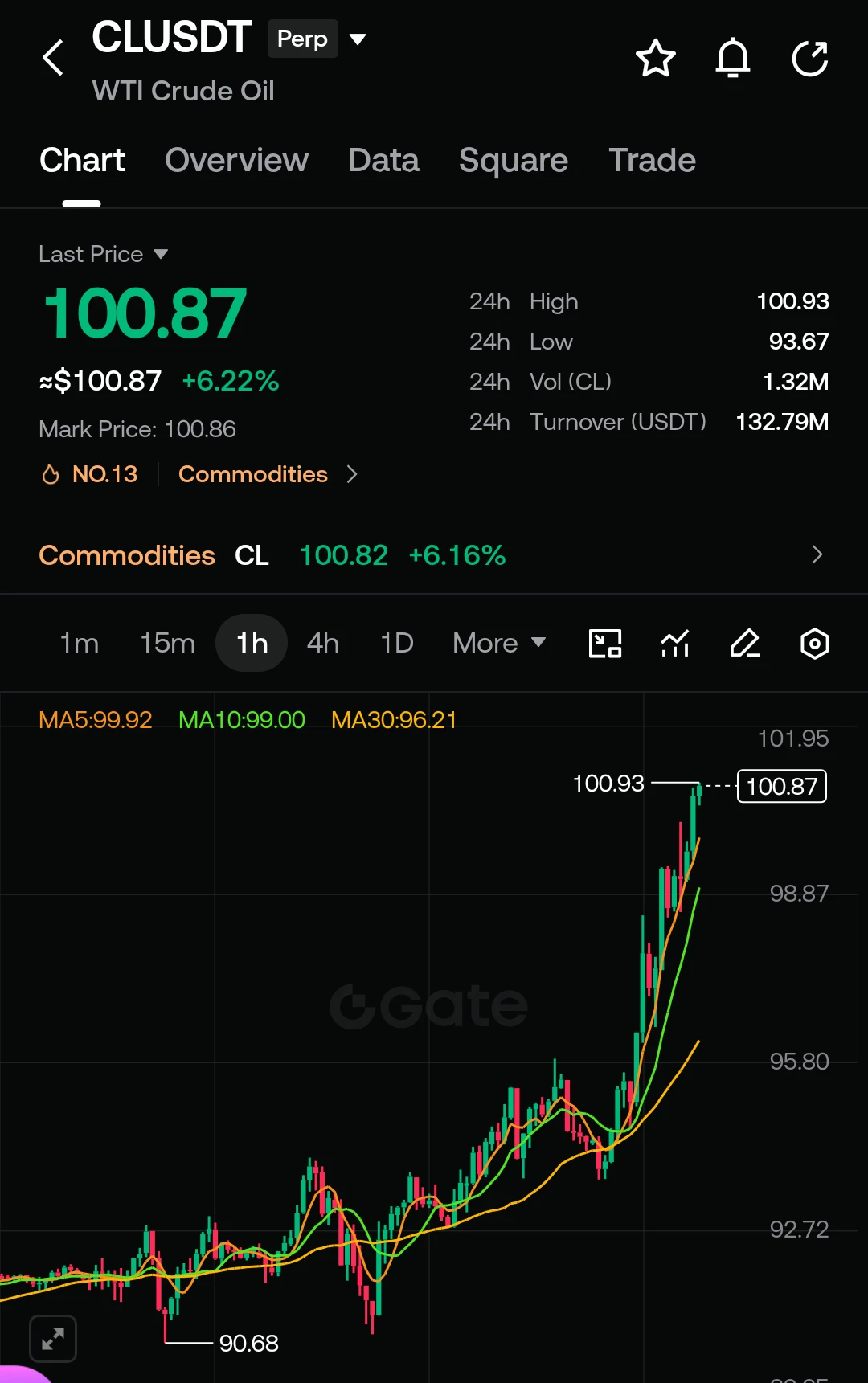Image resolution: width=868 pixels, height=1383 pixels.
Task: Open Commodities category via chevron next to NO.13
Action: point(352,474)
